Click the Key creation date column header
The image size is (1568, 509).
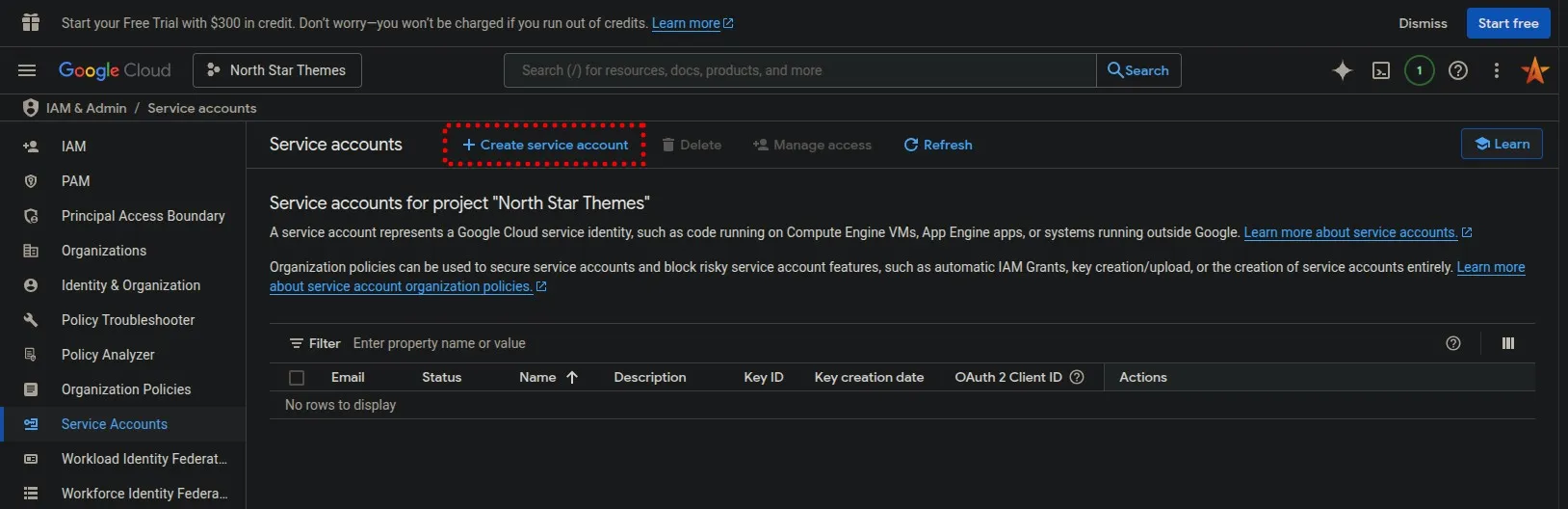pyautogui.click(x=869, y=377)
